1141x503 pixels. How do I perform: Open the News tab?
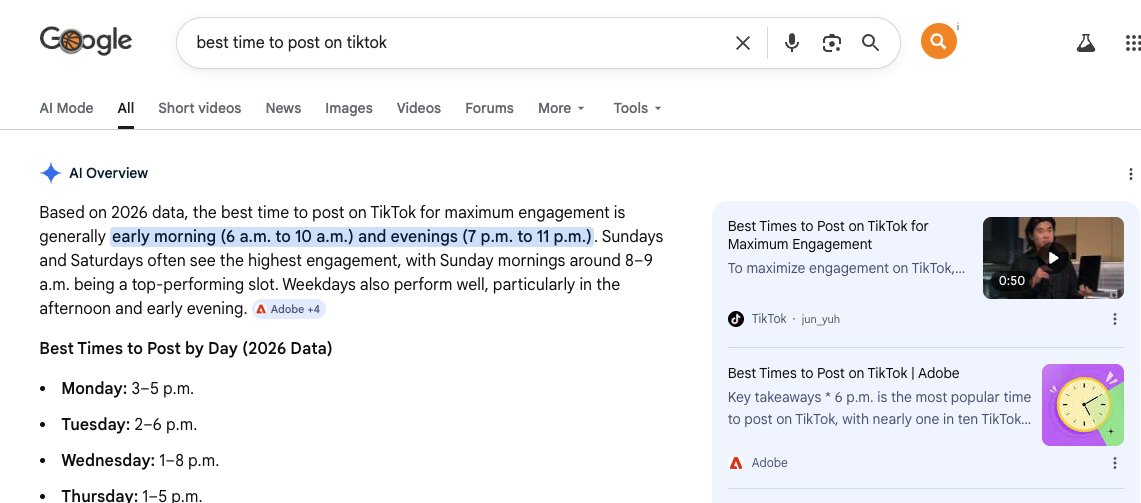(x=283, y=108)
